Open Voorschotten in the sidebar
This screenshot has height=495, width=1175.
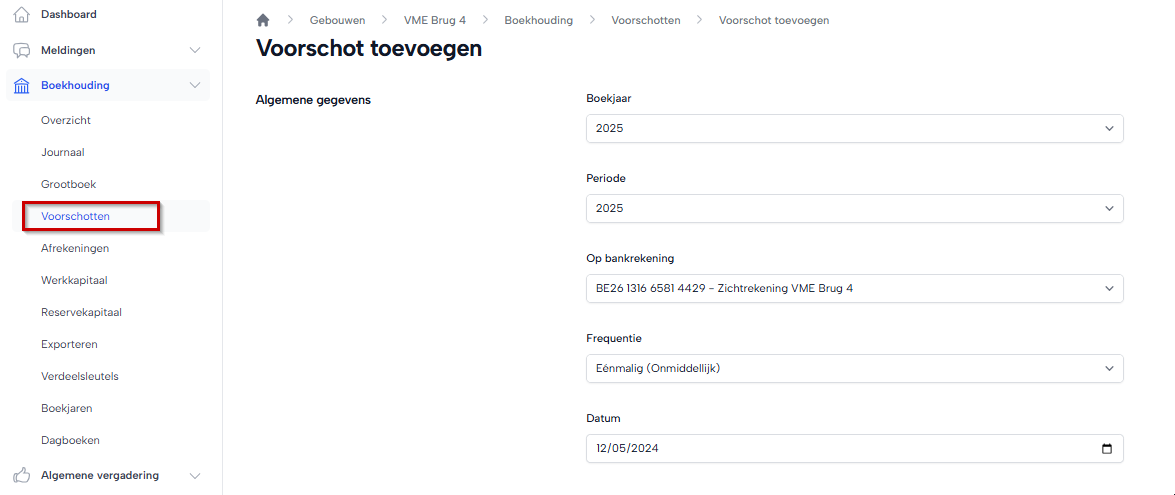tap(76, 216)
